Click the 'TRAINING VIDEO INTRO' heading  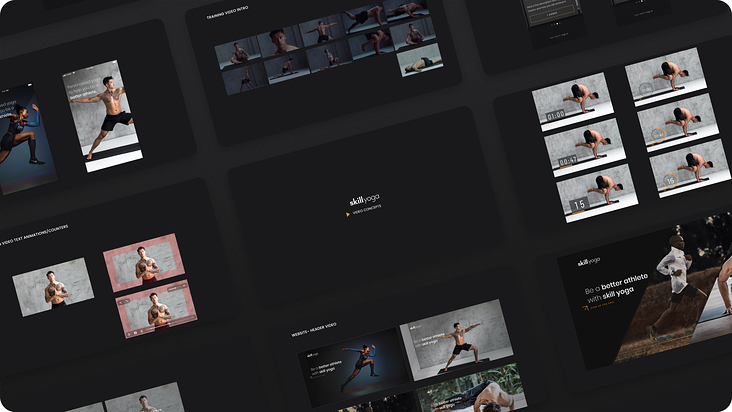[227, 13]
